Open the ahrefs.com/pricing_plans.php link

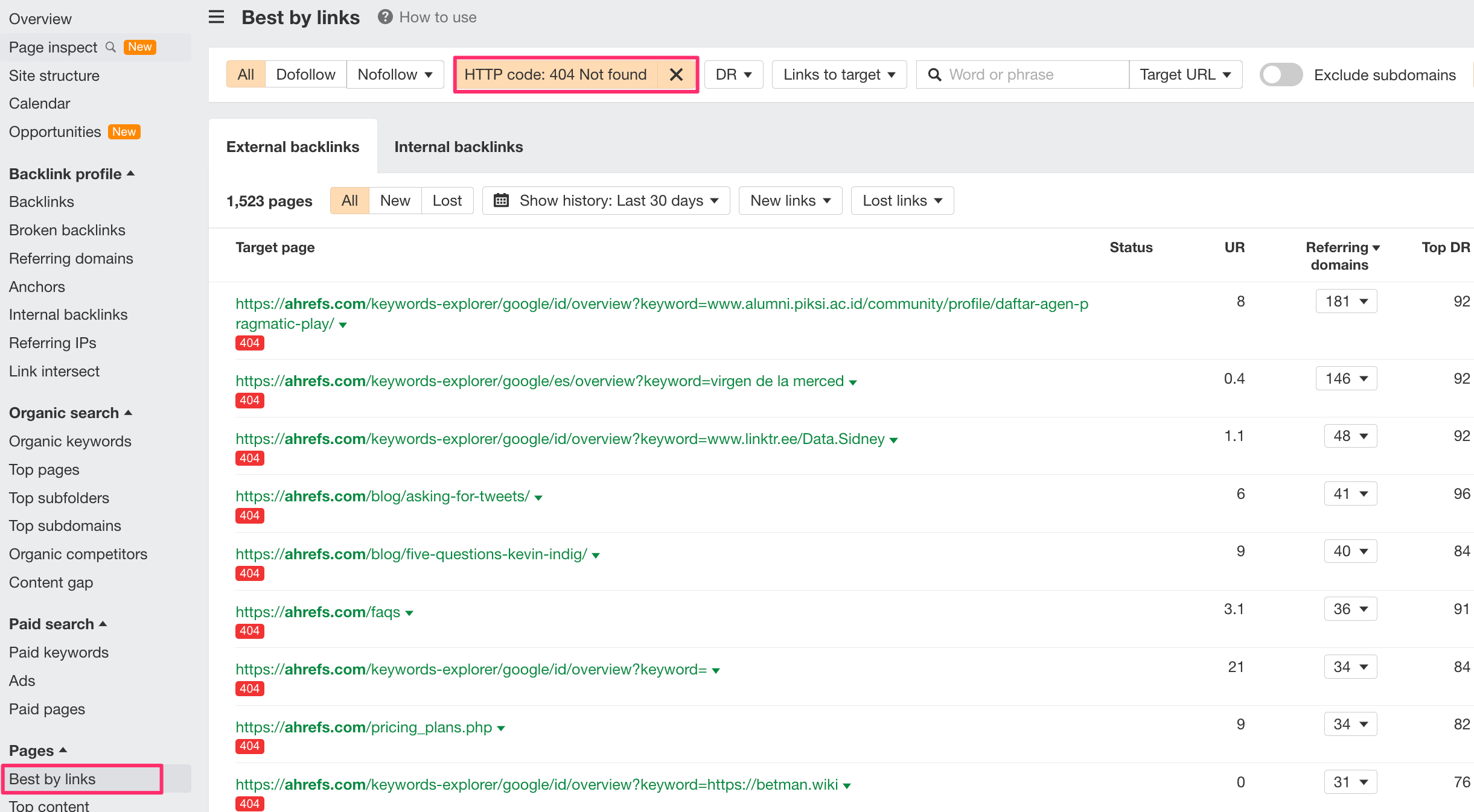(x=363, y=727)
